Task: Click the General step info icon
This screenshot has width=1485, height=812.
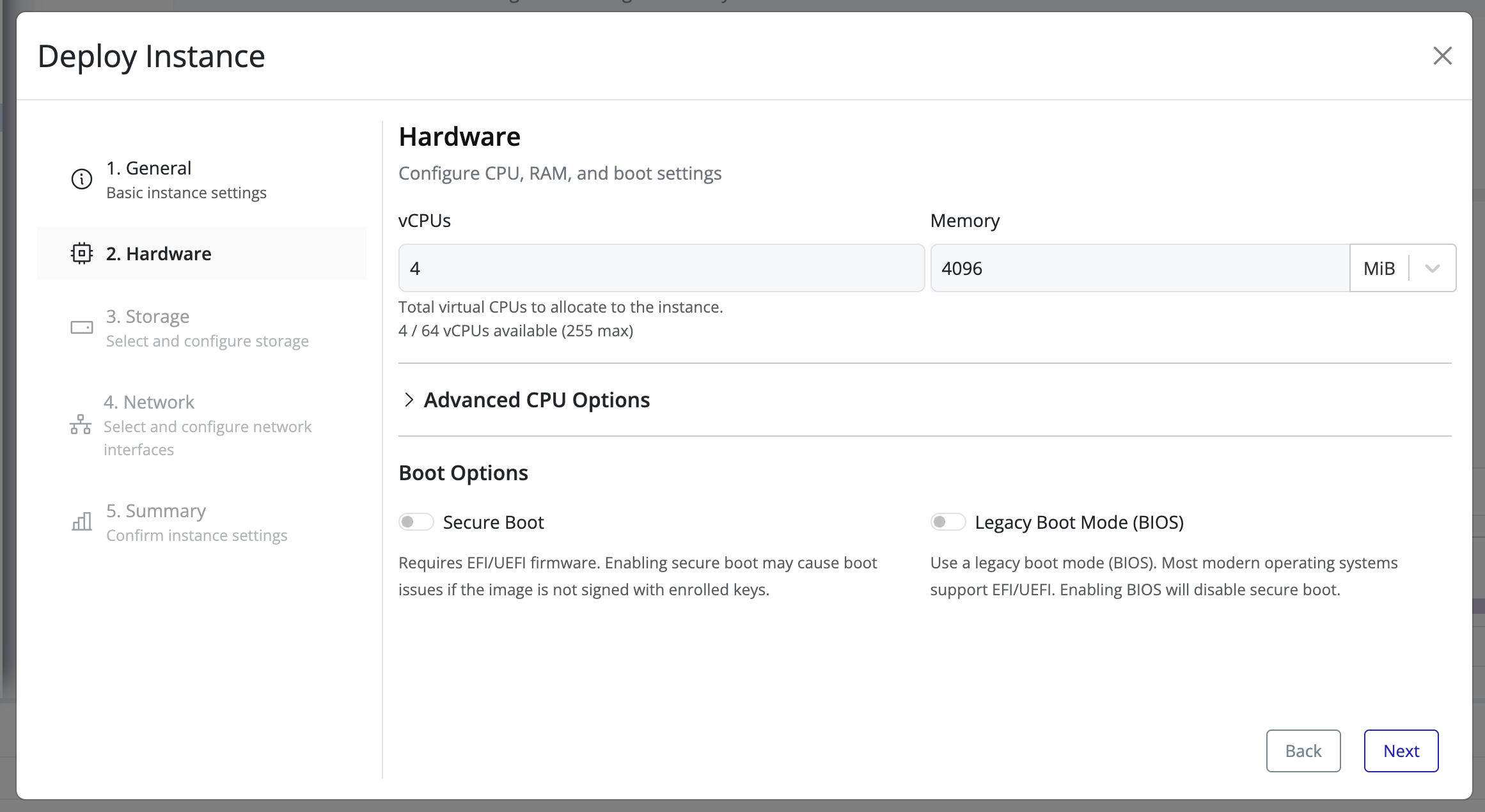Action: tap(81, 179)
